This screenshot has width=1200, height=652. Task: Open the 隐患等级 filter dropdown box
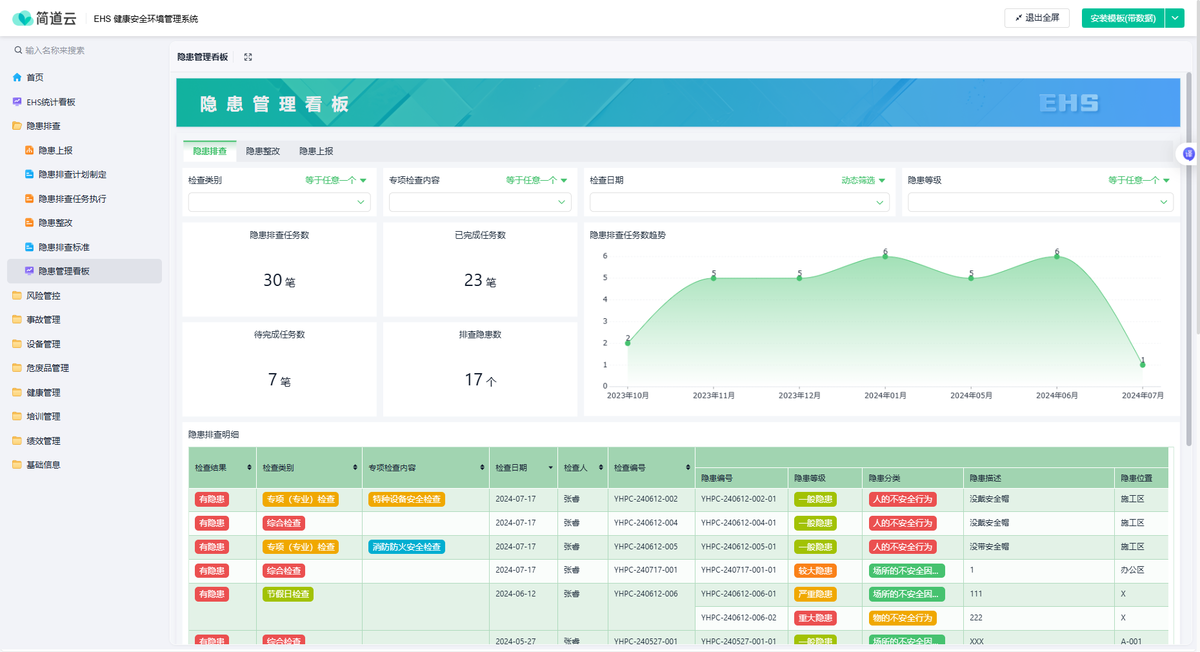[x=1037, y=202]
